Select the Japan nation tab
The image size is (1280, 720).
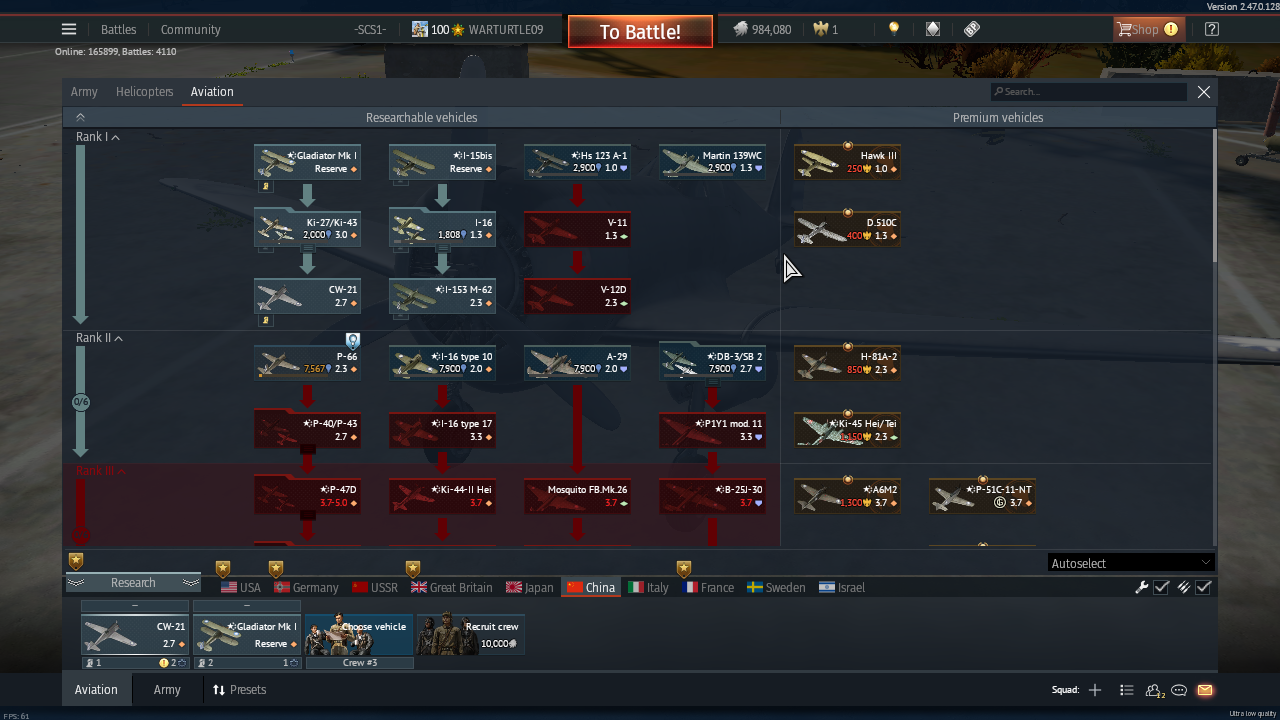530,587
